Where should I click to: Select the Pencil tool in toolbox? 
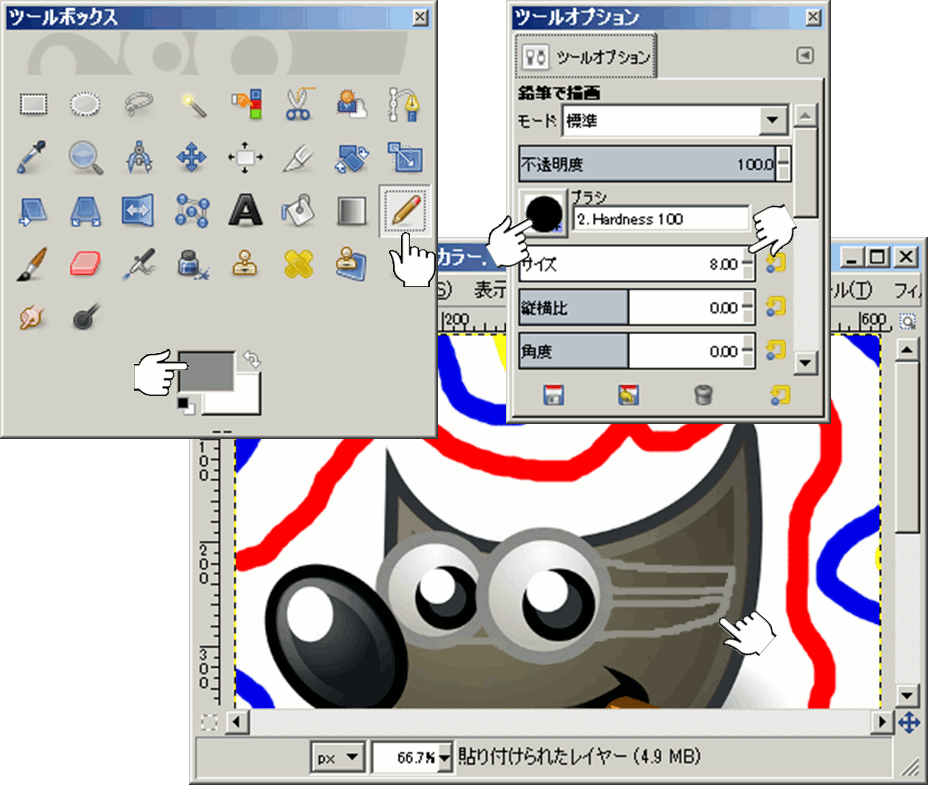point(405,210)
